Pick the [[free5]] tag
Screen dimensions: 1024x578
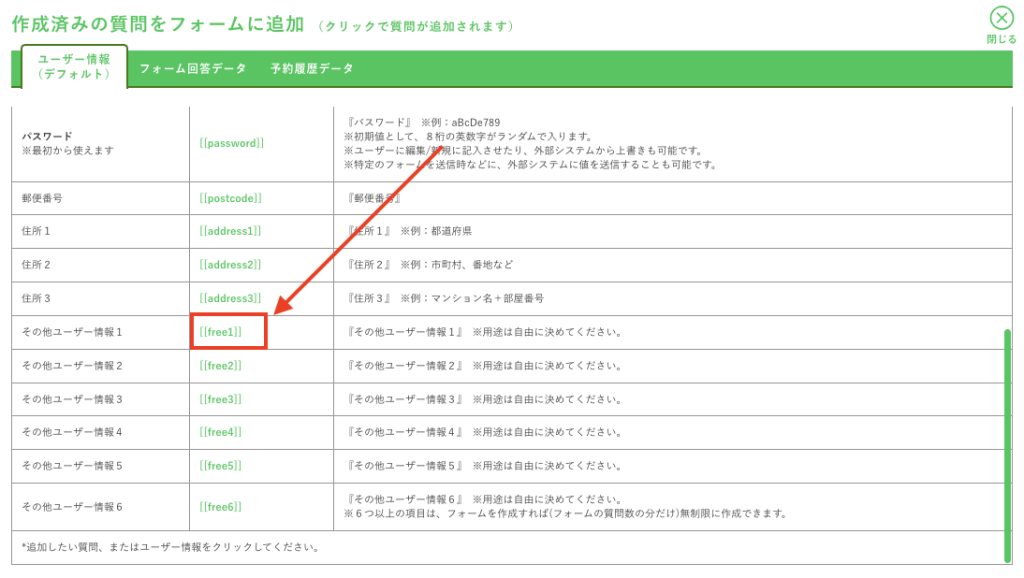220,466
